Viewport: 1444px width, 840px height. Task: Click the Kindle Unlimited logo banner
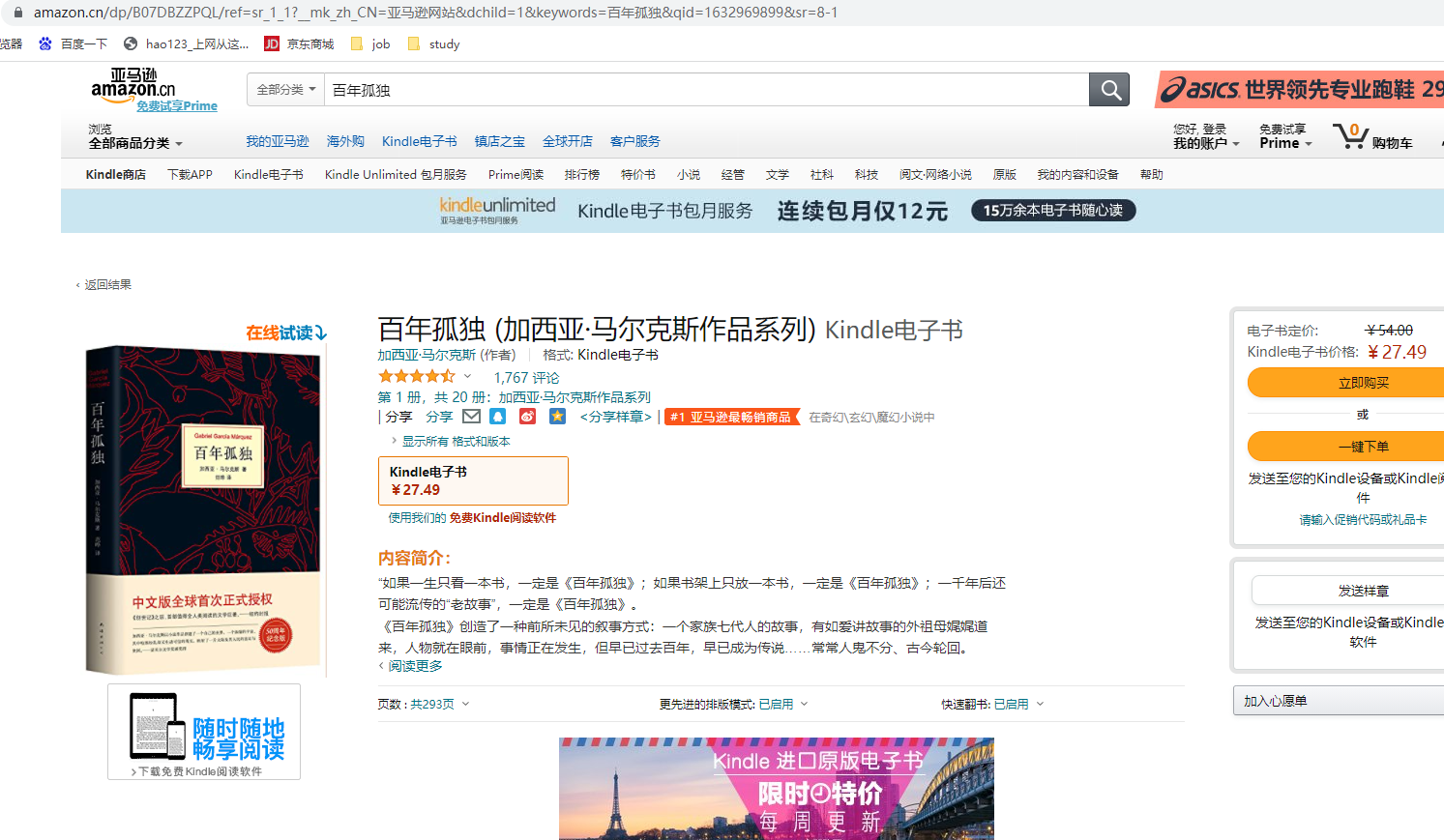[x=497, y=210]
